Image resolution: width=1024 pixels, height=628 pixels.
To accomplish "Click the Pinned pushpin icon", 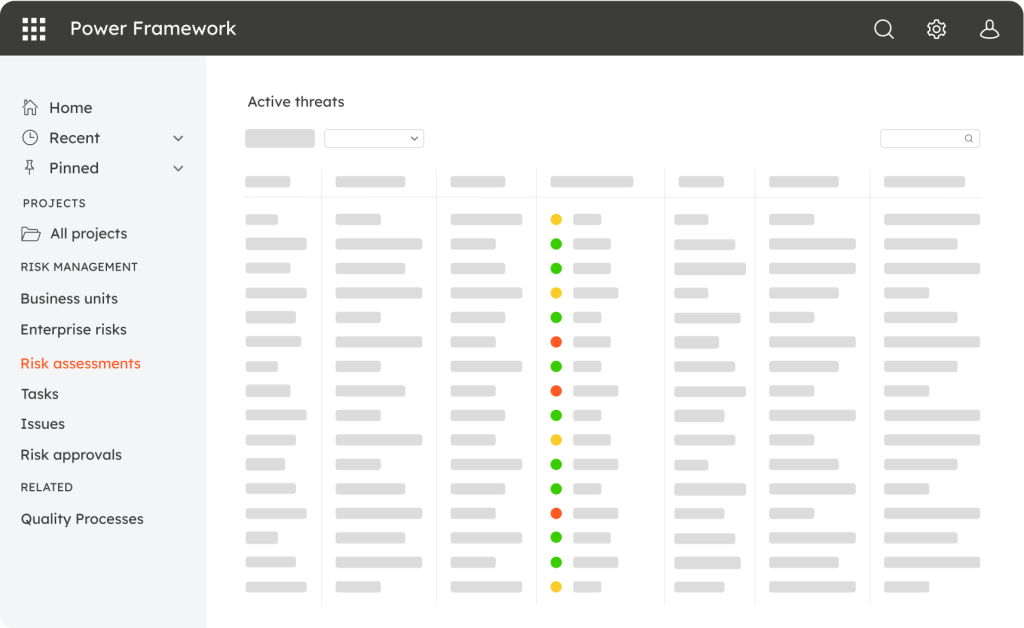I will tap(31, 168).
